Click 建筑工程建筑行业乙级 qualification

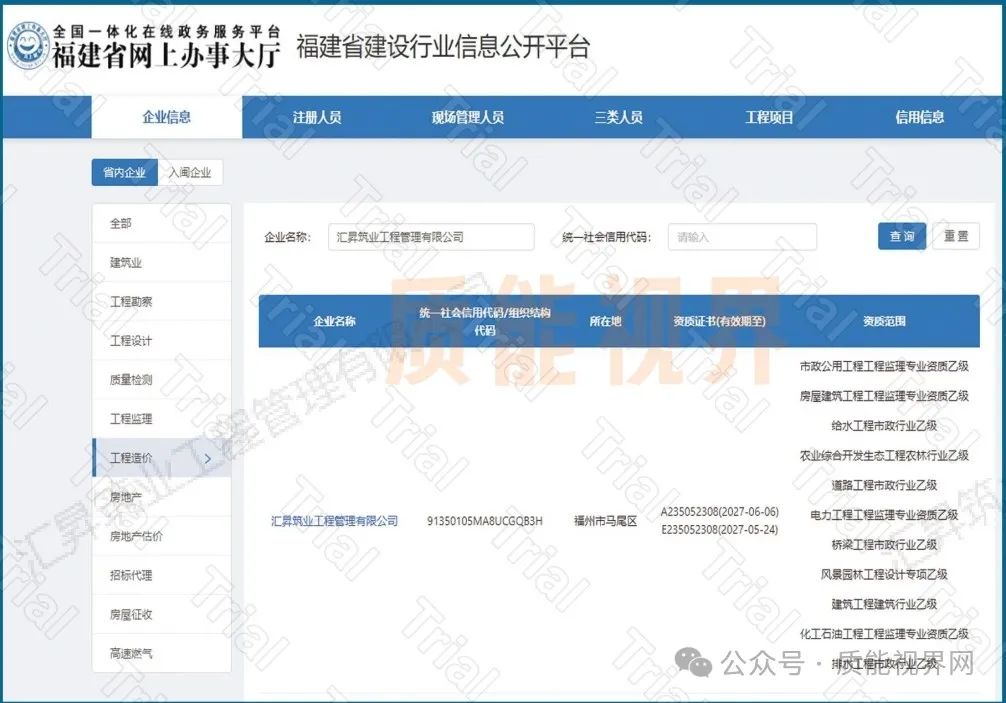click(x=884, y=604)
